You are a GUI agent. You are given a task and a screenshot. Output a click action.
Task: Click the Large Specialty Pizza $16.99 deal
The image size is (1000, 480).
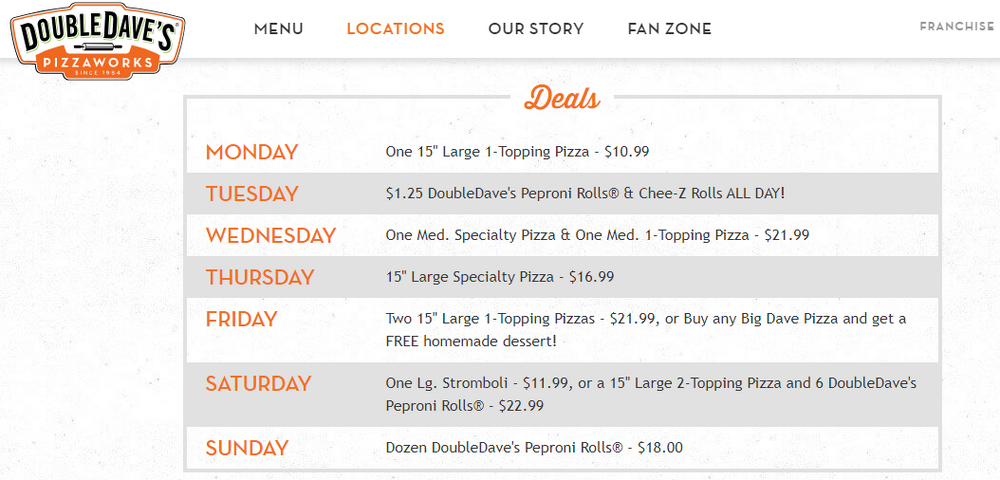(500, 278)
